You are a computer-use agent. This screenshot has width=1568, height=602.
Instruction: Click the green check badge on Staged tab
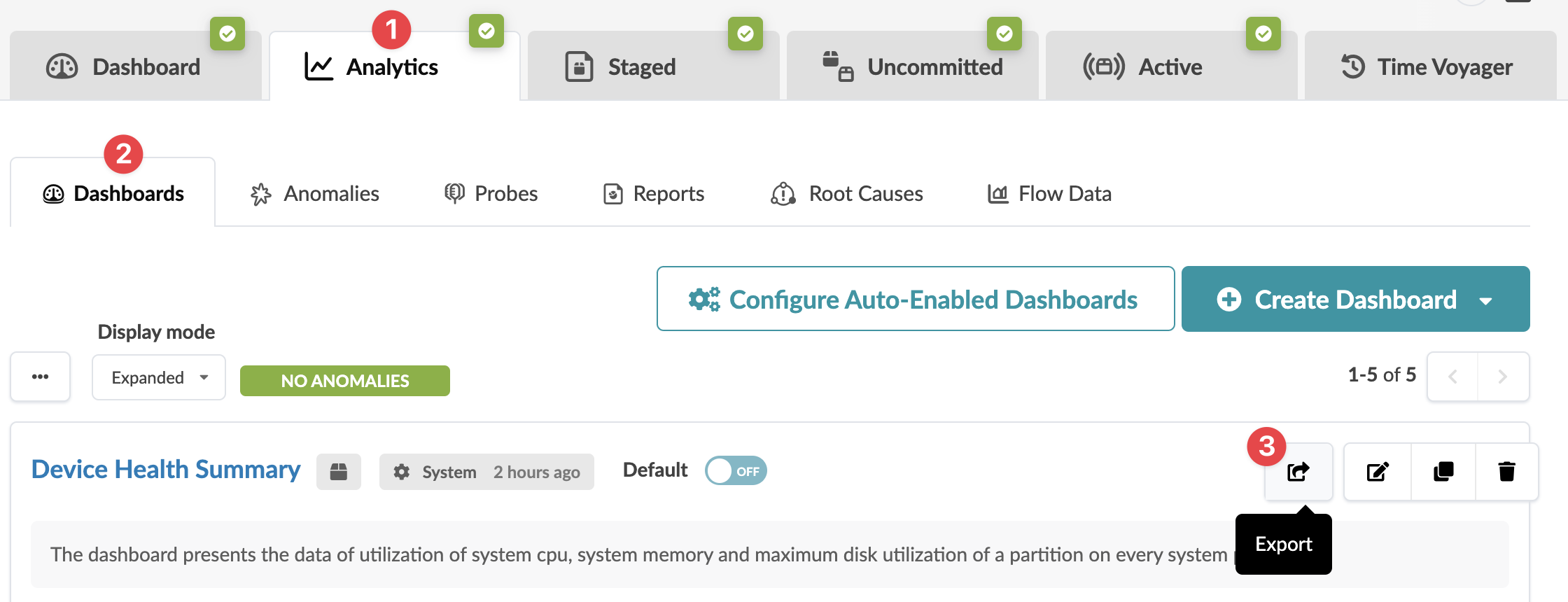pos(745,34)
